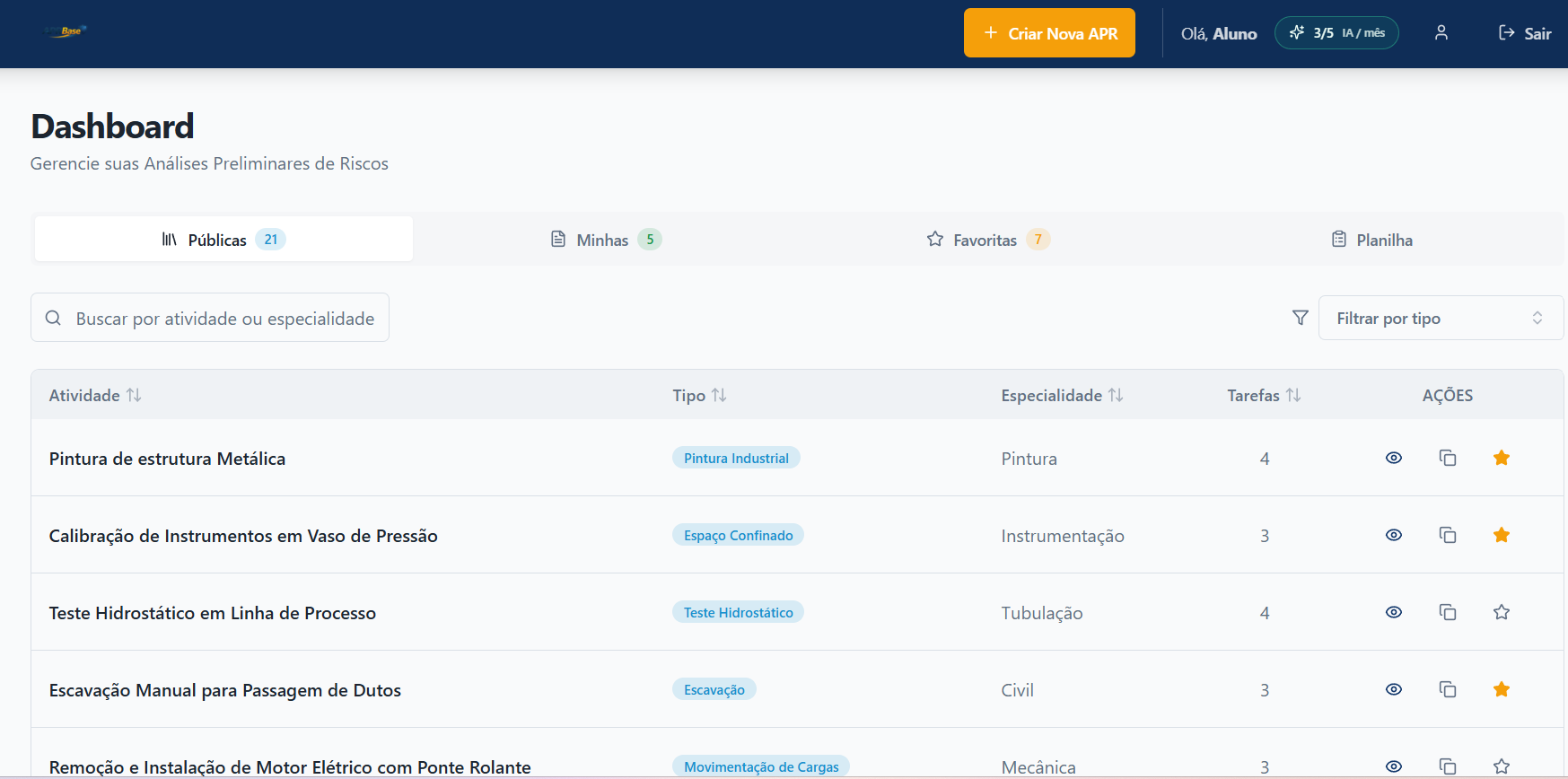Screen dimensions: 1568x779
Task: Sort table by Tipo column
Action: pyautogui.click(x=699, y=395)
